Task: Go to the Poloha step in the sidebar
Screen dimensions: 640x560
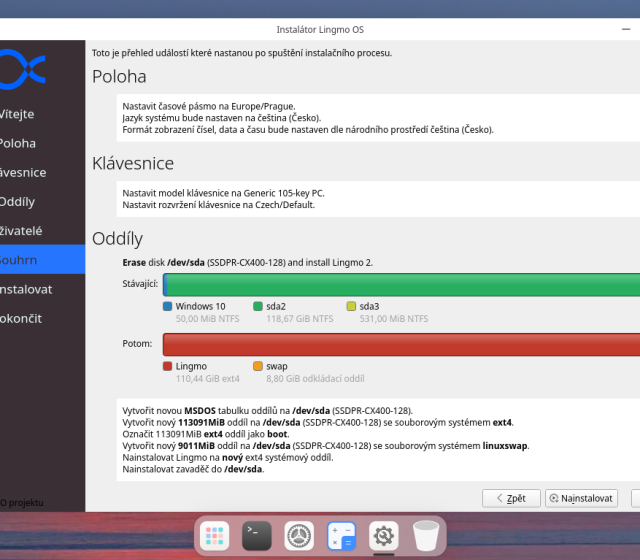Action: 20,143
